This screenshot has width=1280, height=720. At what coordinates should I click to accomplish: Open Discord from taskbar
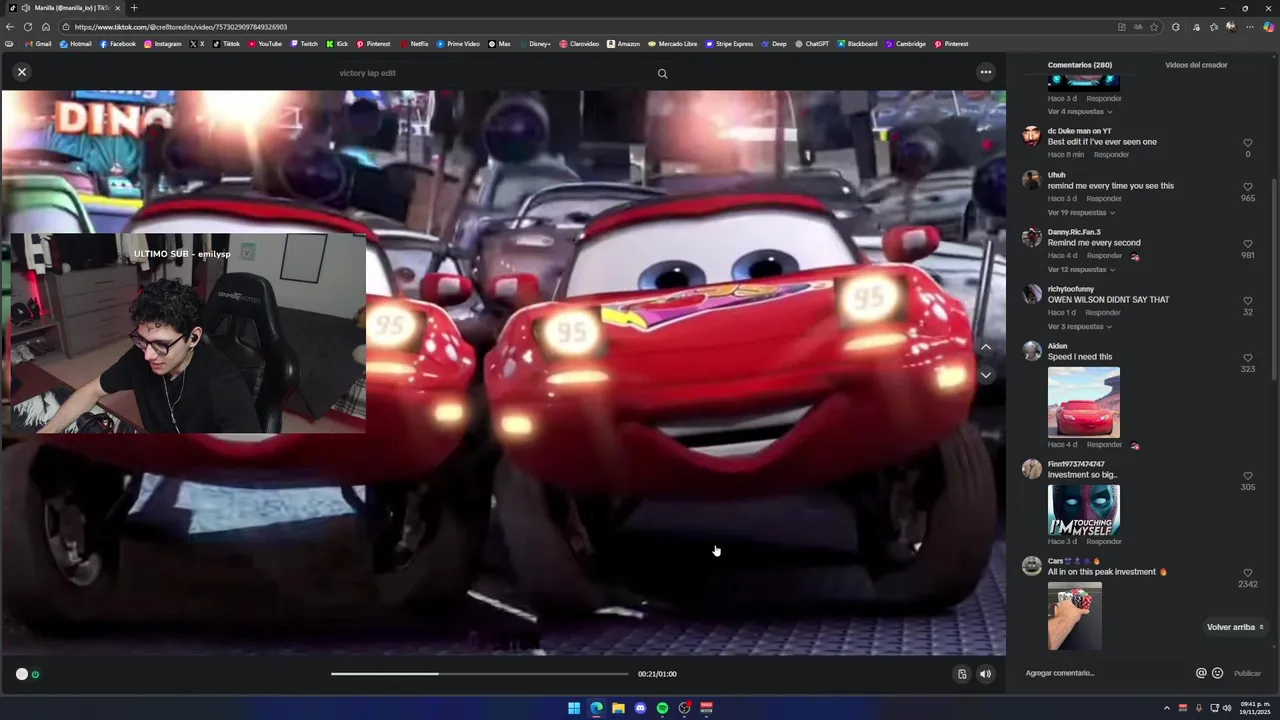(640, 708)
